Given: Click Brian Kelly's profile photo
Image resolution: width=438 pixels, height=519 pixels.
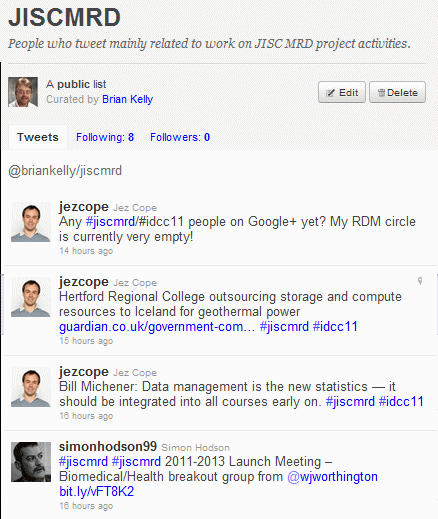Looking at the screenshot, I should (x=23, y=92).
